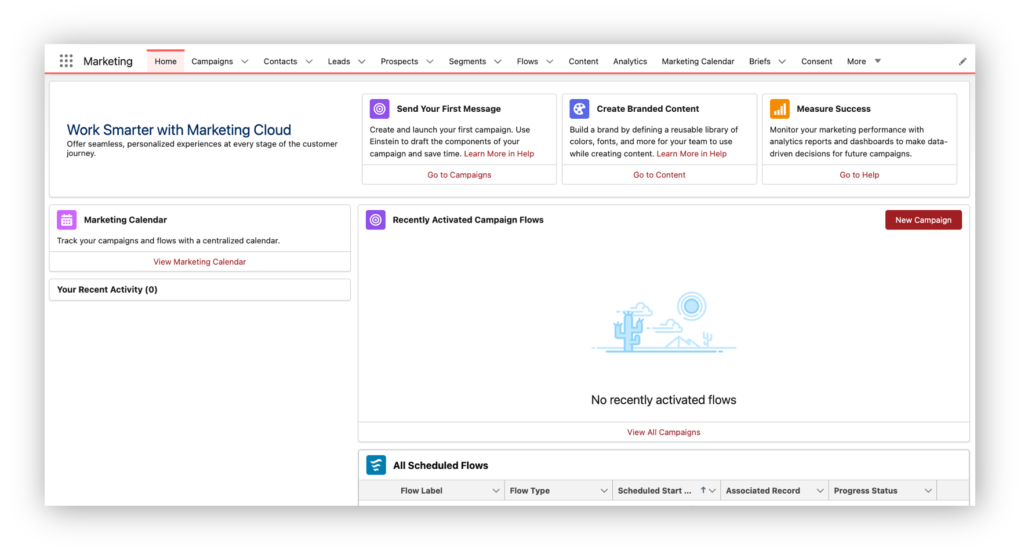The image size is (1024, 555).
Task: Click the Progress Status column header
Action: click(x=865, y=491)
